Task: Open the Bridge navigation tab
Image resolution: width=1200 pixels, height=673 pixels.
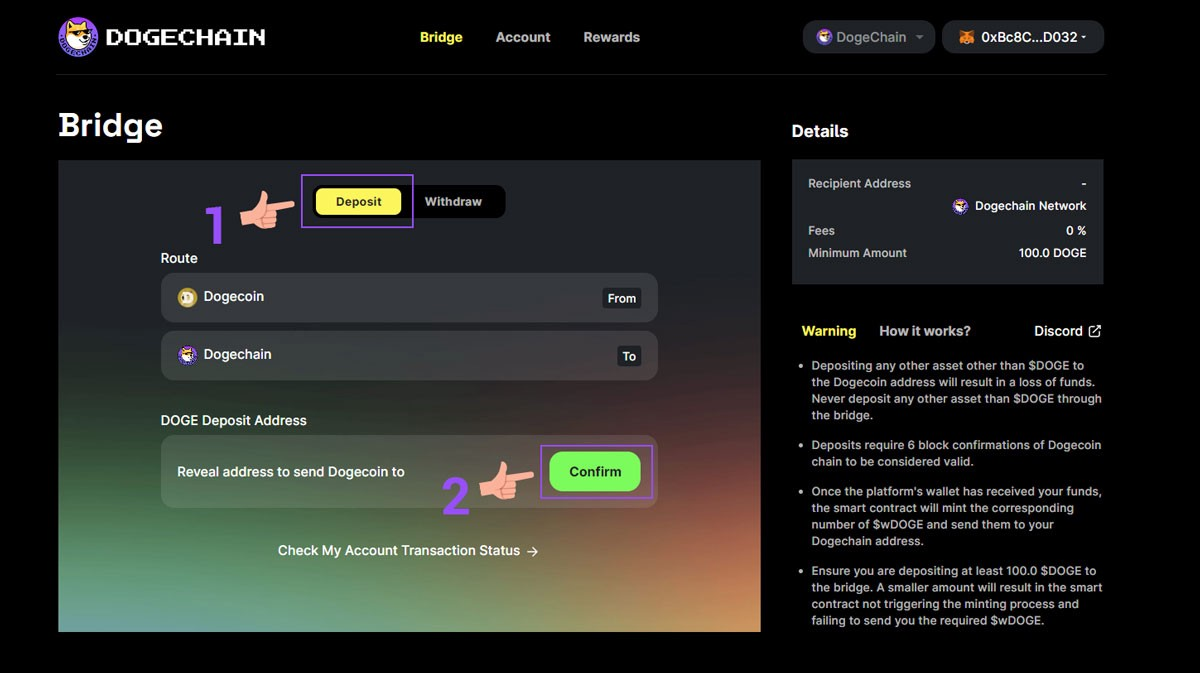Action: click(441, 37)
